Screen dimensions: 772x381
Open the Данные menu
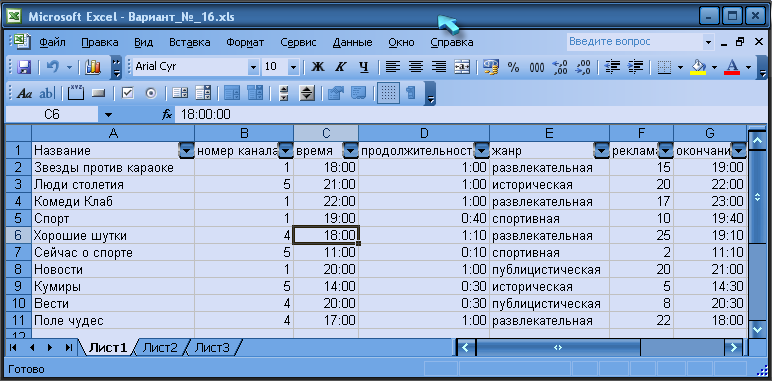tap(353, 42)
